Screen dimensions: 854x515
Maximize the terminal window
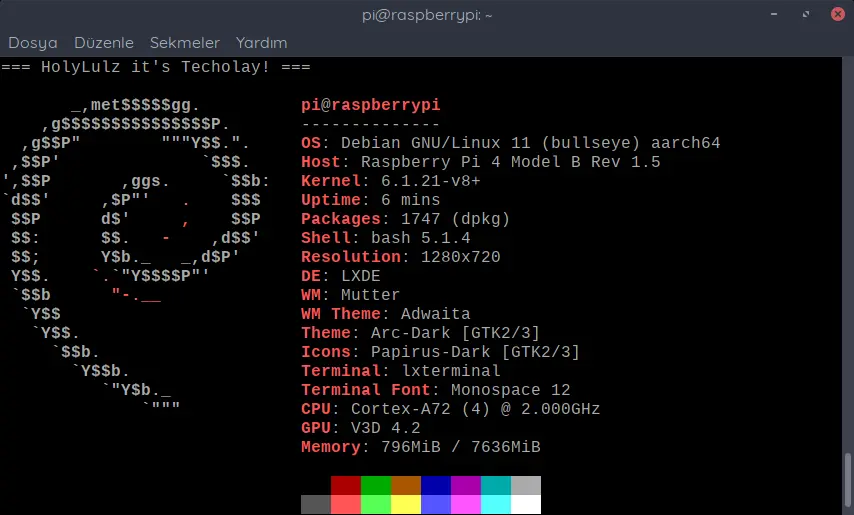click(x=806, y=14)
